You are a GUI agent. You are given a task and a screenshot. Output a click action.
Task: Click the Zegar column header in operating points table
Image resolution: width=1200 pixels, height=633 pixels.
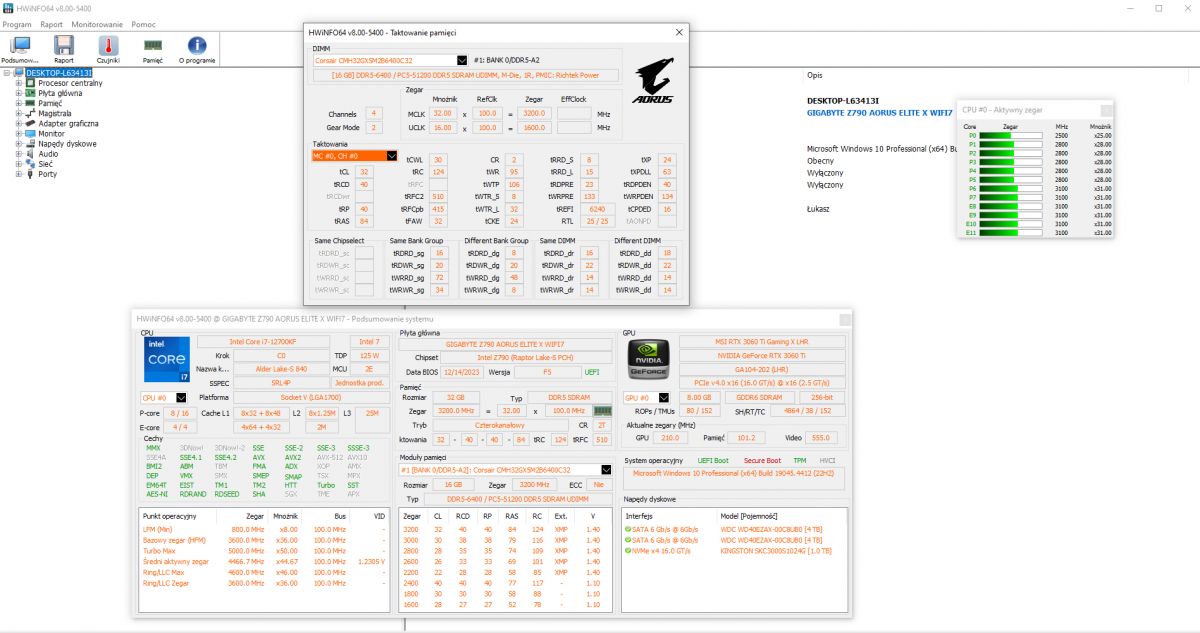(255, 515)
